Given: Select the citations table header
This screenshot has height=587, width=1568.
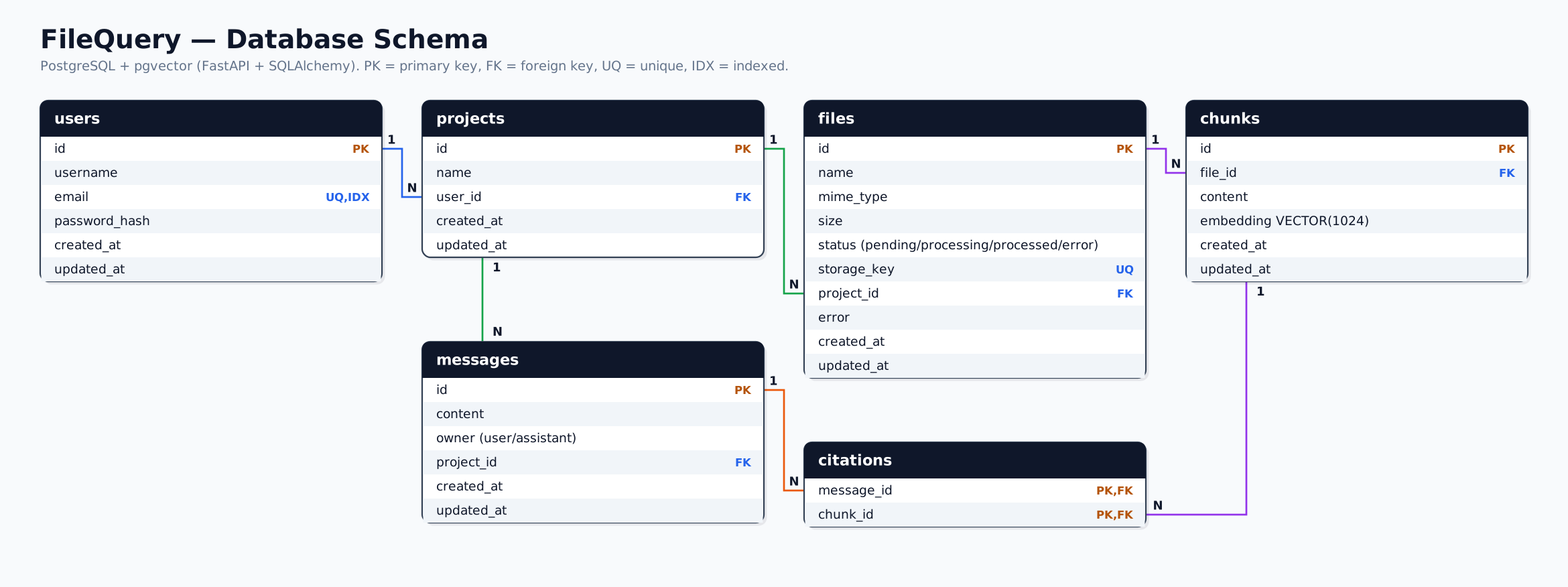Looking at the screenshot, I should [975, 460].
